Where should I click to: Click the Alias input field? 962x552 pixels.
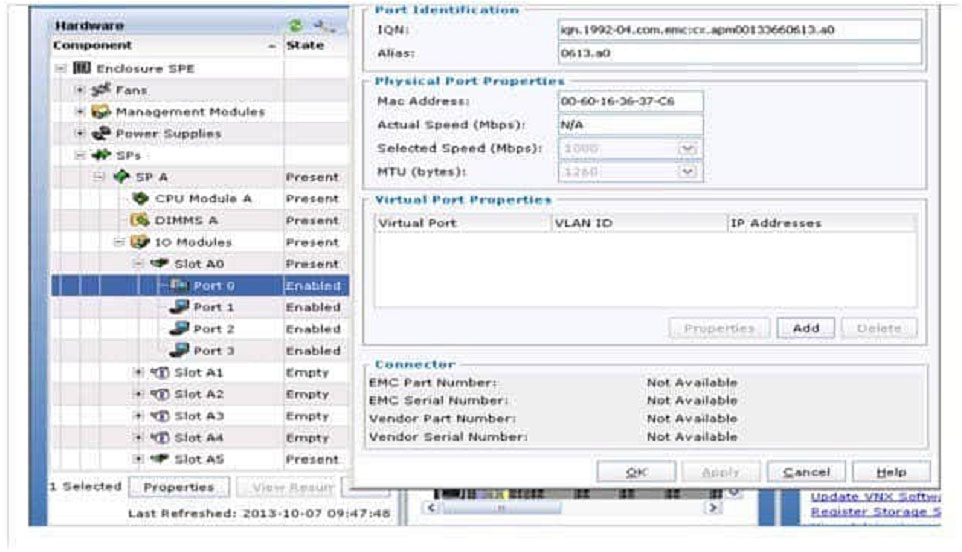click(738, 53)
